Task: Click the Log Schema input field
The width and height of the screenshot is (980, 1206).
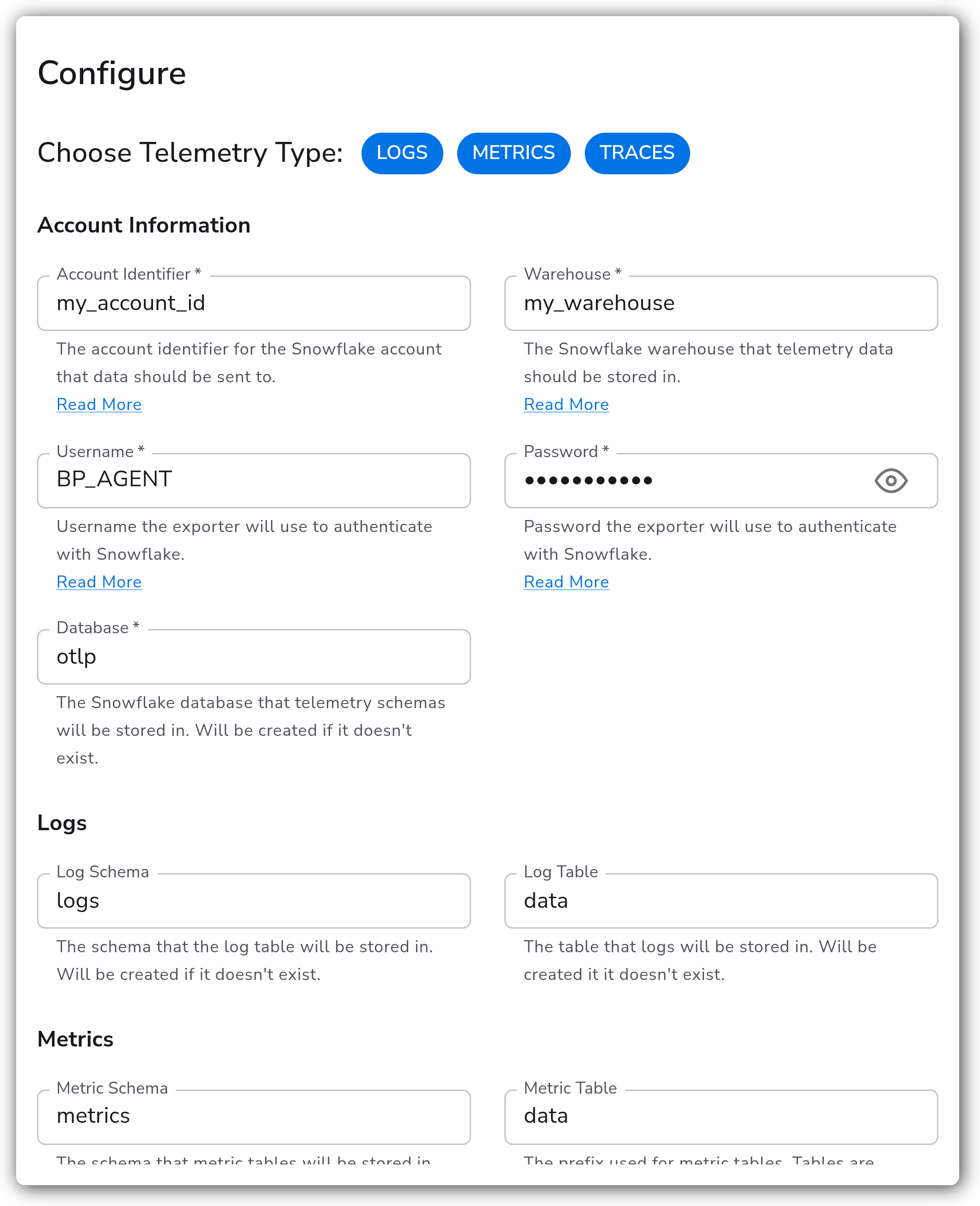Action: click(254, 901)
